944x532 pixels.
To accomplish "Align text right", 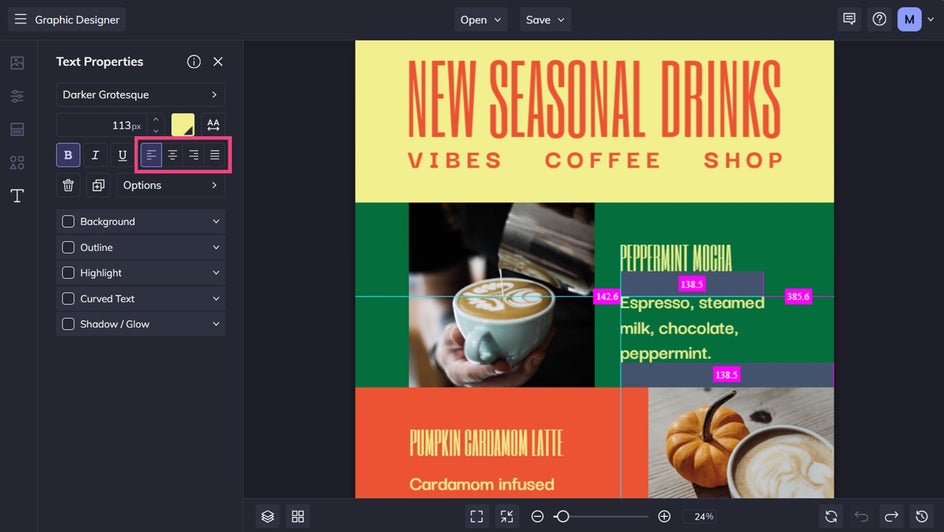I will (x=193, y=155).
